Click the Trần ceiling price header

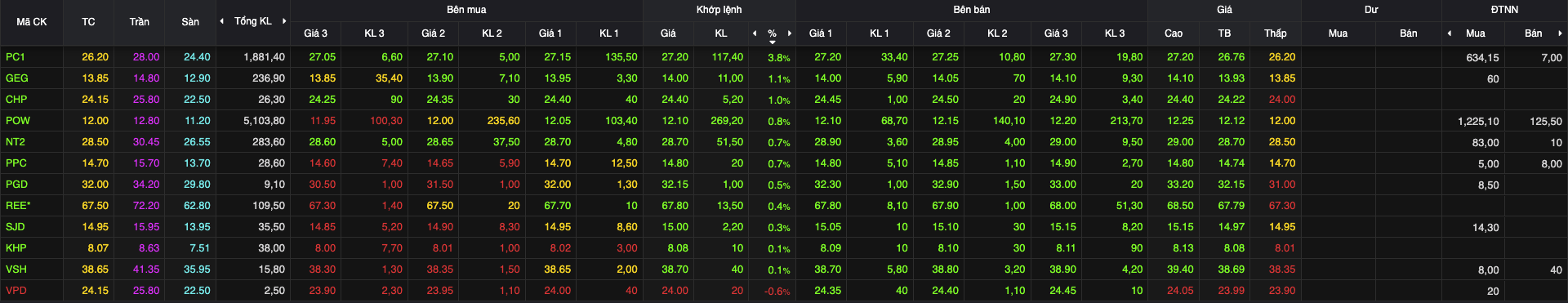click(x=139, y=22)
